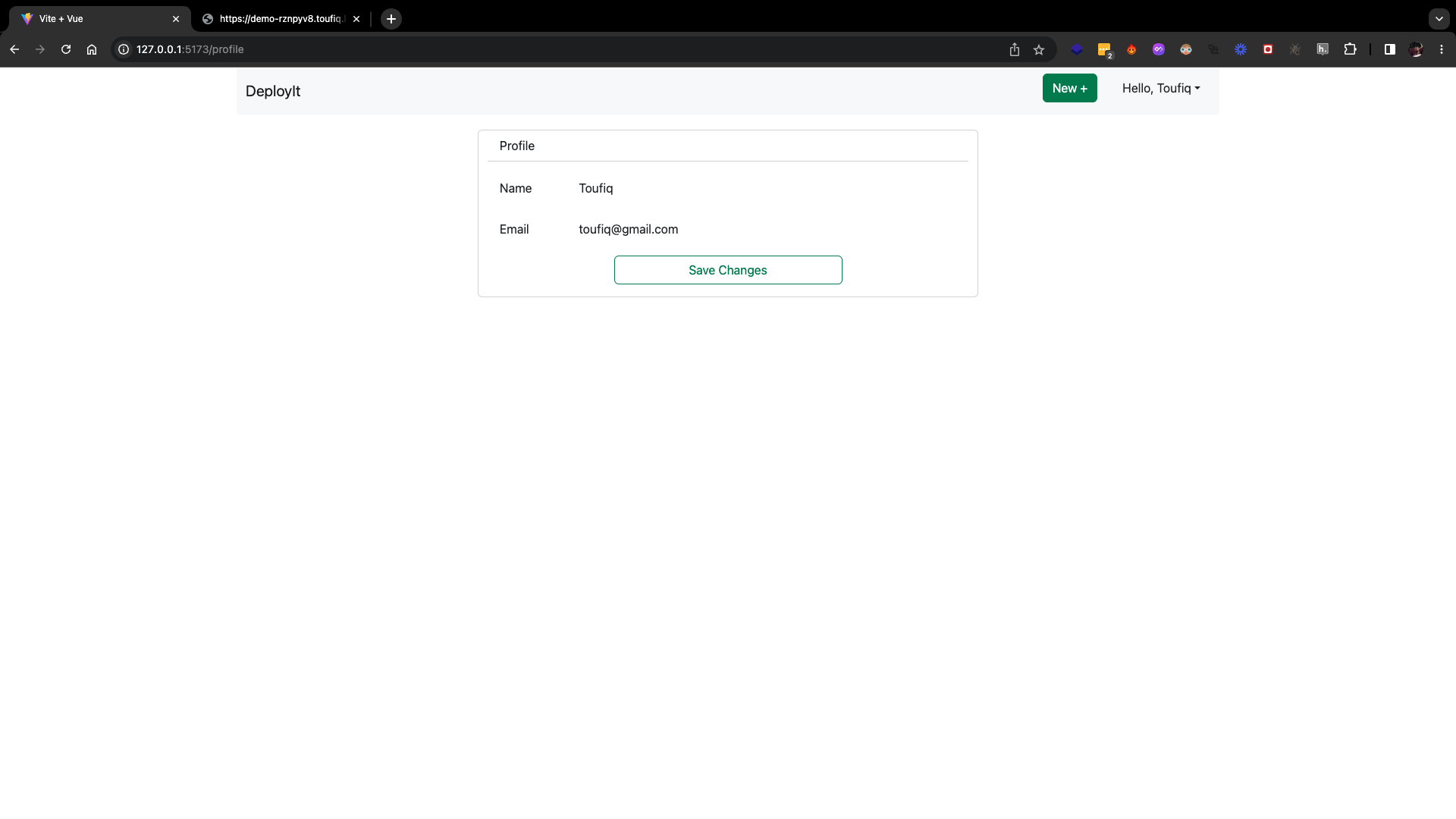
Task: Open the share page icon
Action: (1015, 49)
